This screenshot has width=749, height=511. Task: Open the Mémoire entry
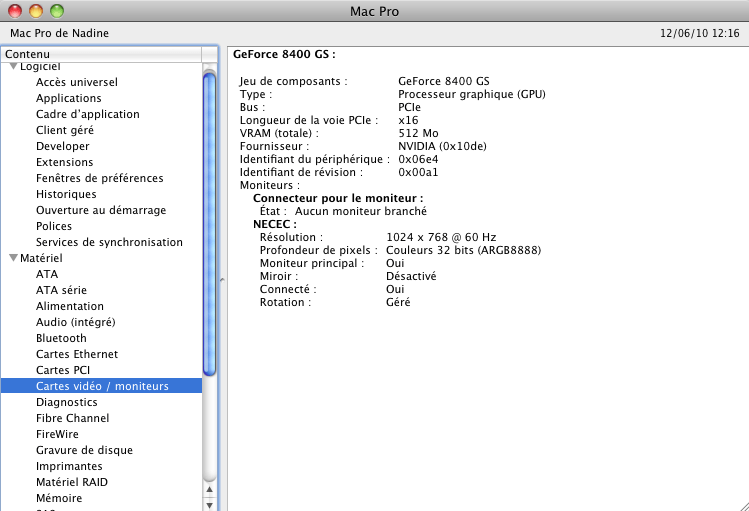(59, 498)
